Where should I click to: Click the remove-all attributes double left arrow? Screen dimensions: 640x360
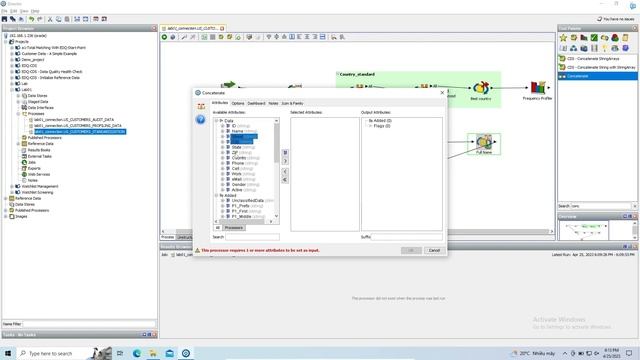tap(285, 180)
